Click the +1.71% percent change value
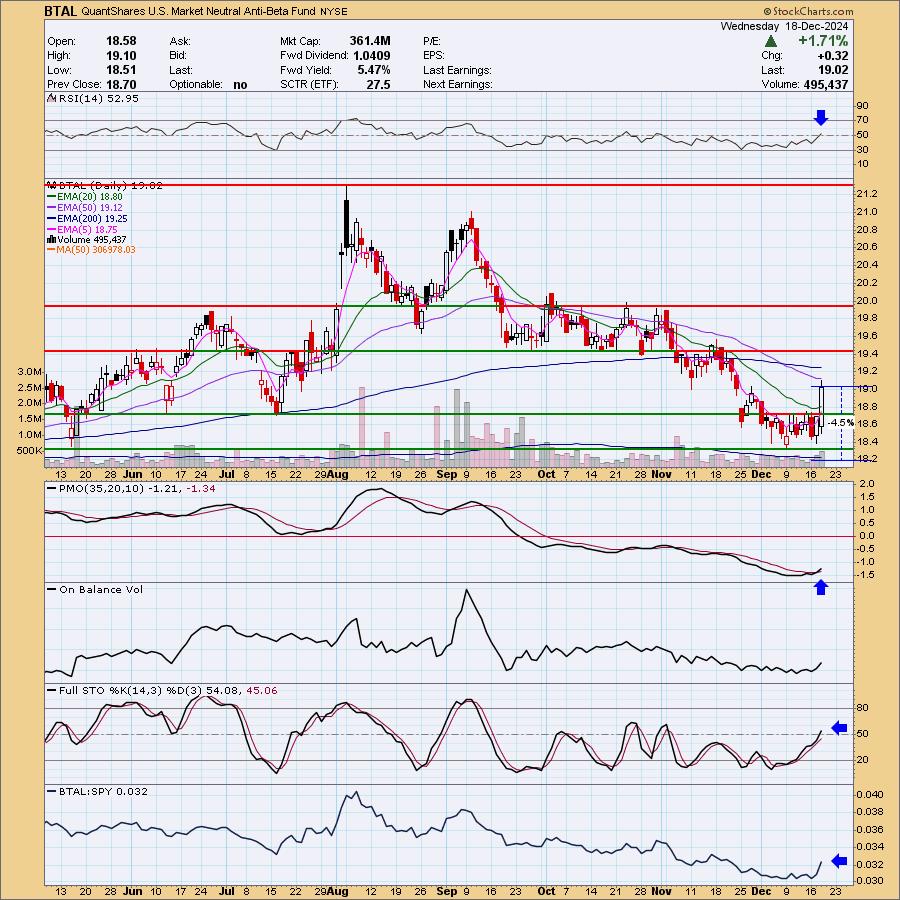900x900 pixels. coord(823,41)
